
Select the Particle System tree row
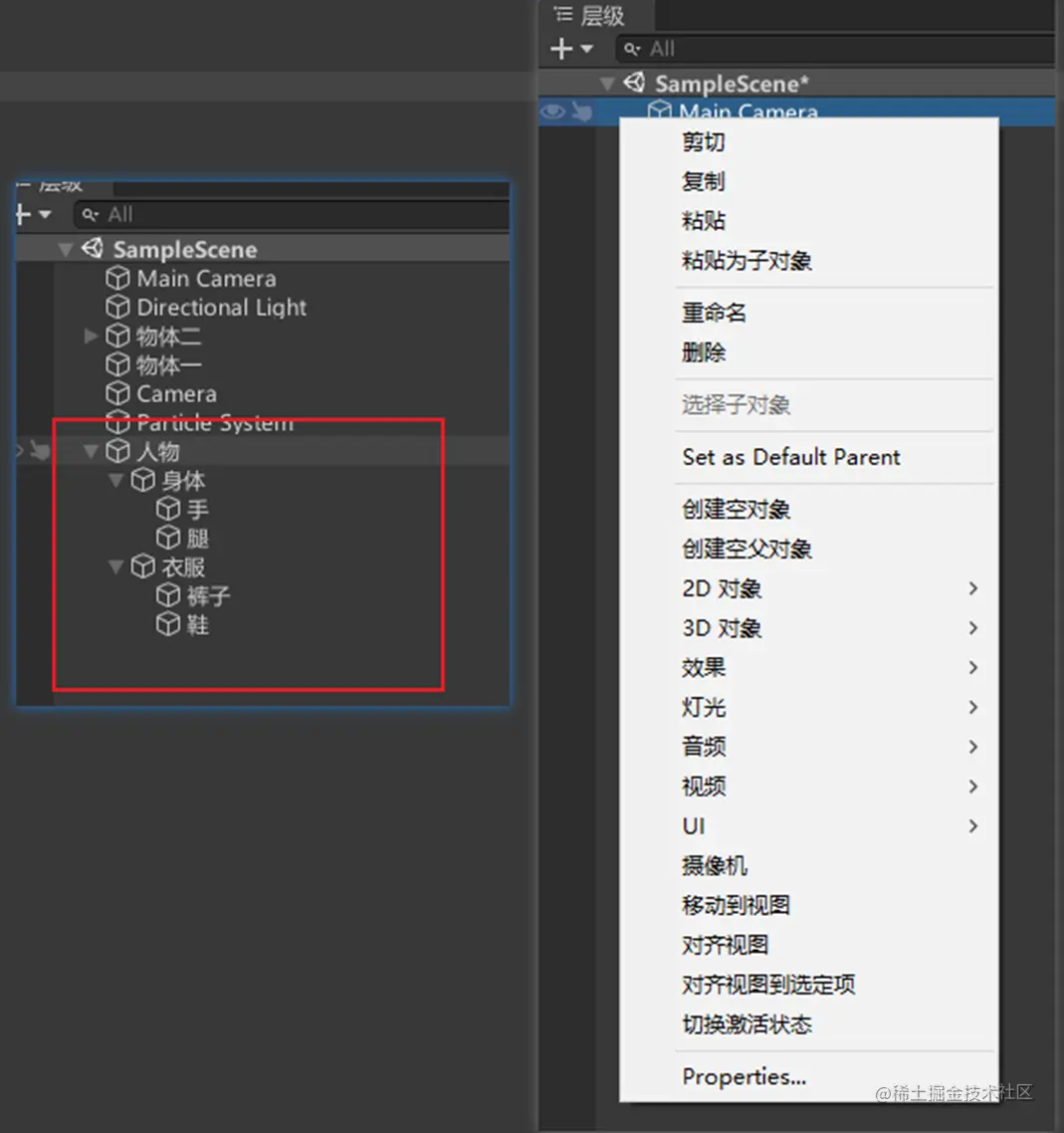(x=263, y=423)
